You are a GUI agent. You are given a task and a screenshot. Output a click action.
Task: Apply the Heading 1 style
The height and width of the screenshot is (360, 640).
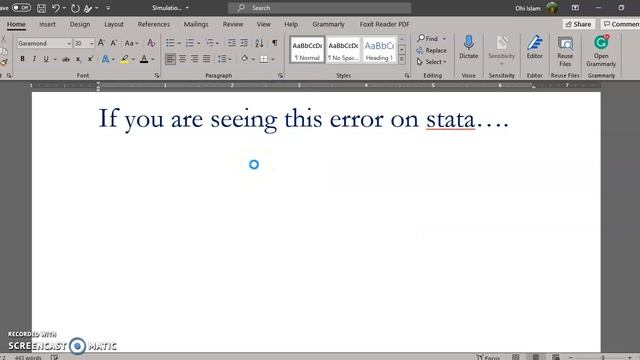379,50
